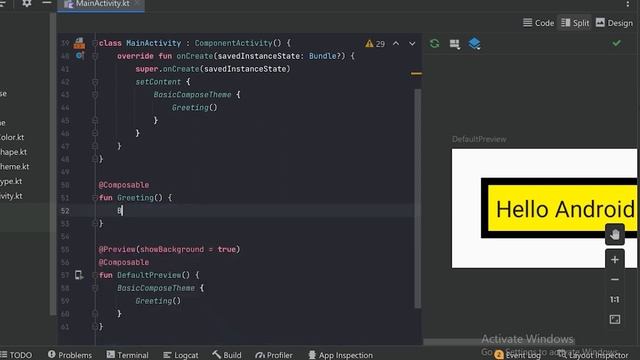640x360 pixels.
Task: Click the override gutter icon beside onCreate
Action: (x=80, y=56)
